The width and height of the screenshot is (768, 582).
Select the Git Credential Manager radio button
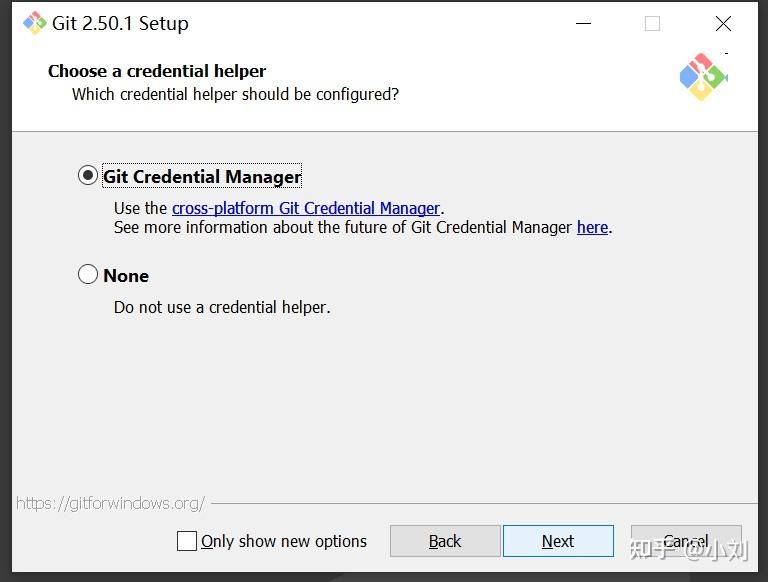tap(88, 176)
